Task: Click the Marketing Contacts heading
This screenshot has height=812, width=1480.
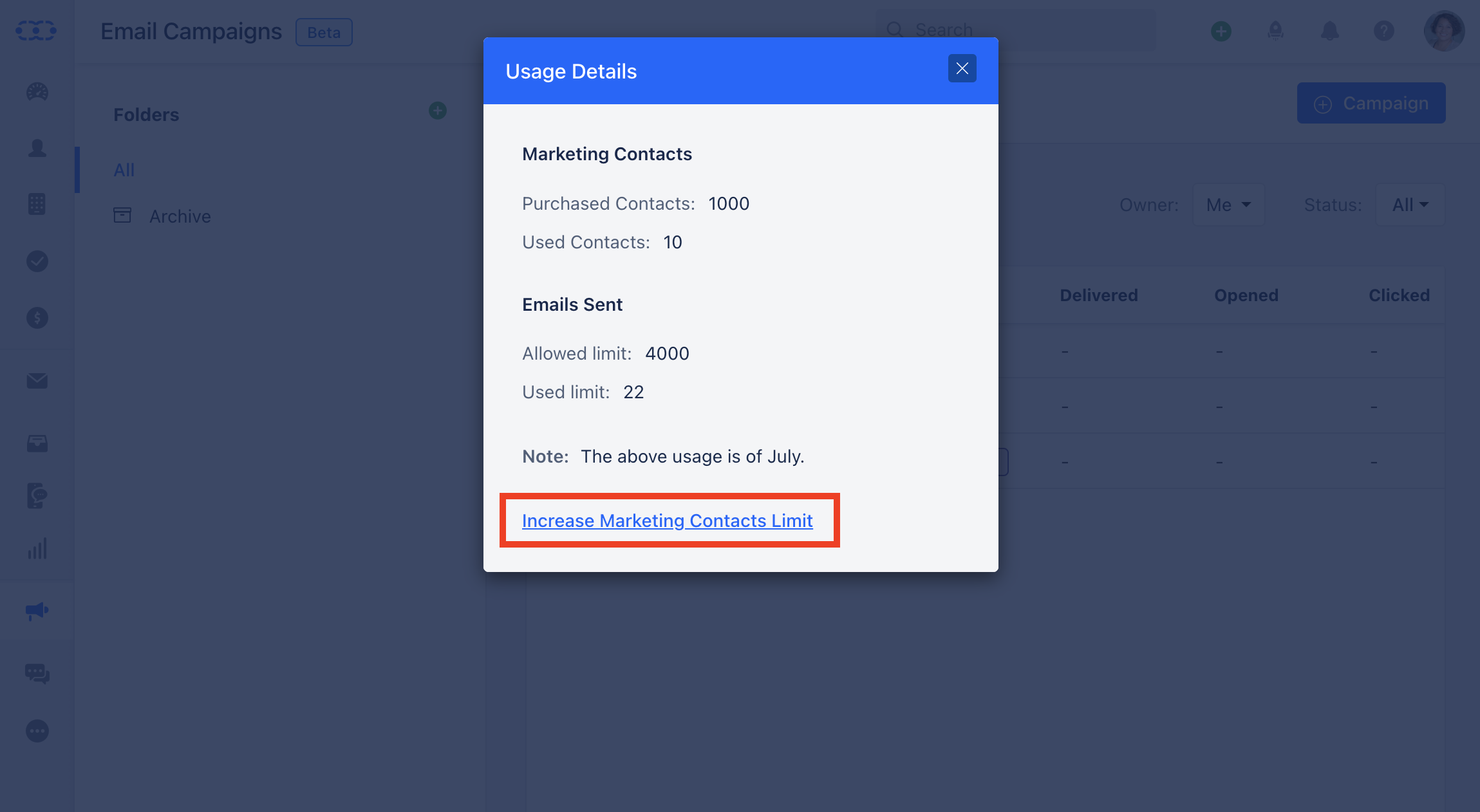Action: point(607,154)
